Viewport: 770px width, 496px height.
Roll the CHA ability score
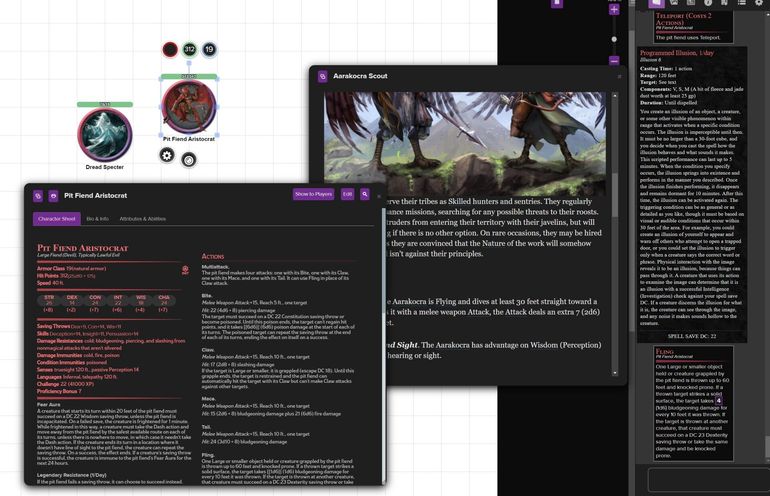164,303
